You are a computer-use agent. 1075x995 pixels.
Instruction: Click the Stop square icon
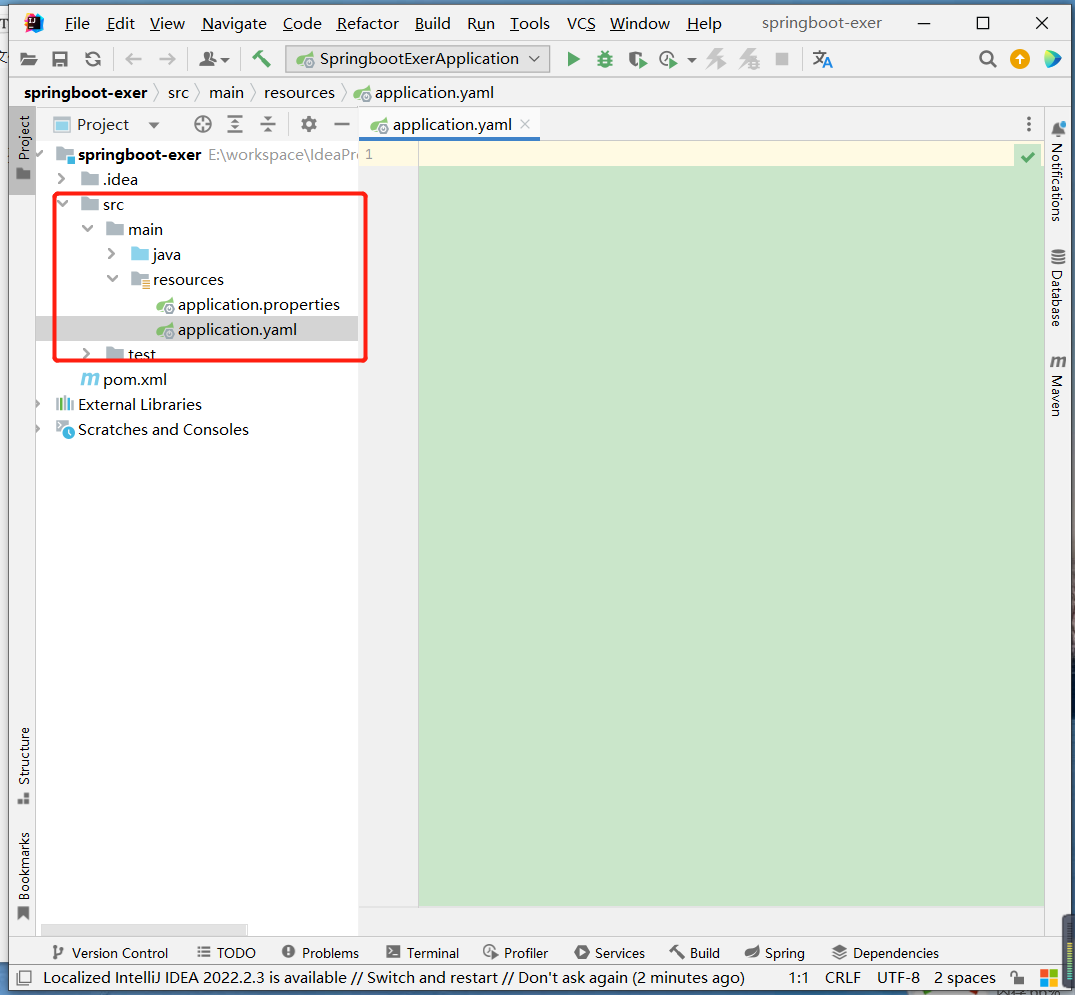tap(782, 60)
